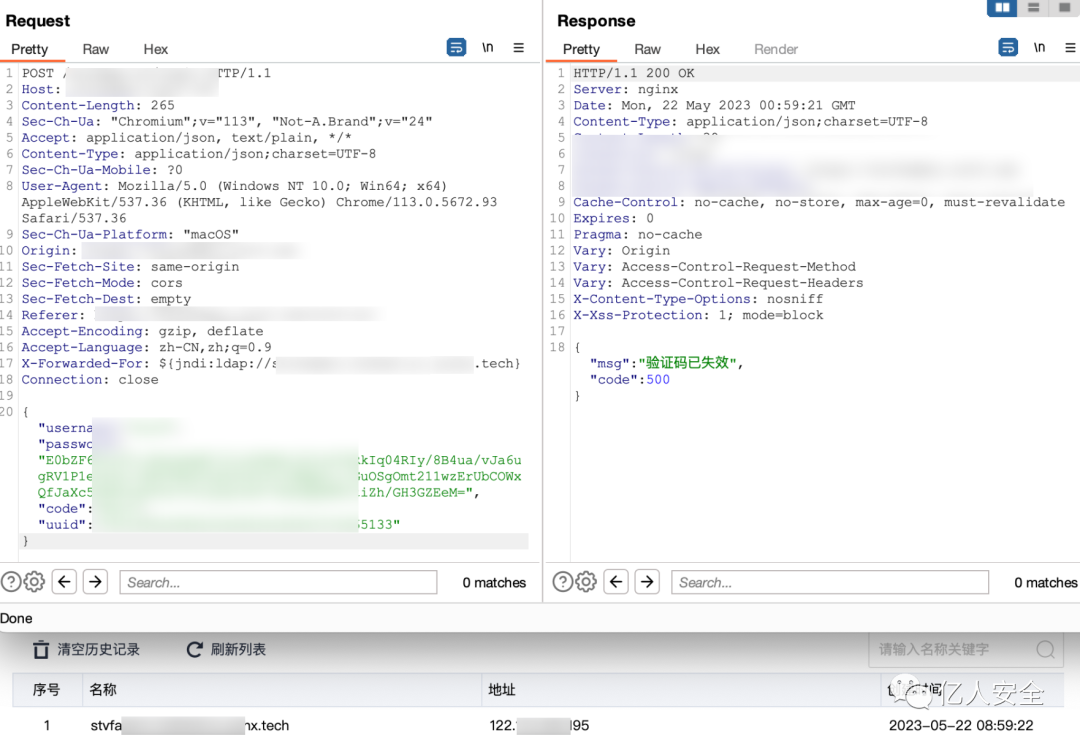Switch Response to Raw tab

pyautogui.click(x=647, y=49)
